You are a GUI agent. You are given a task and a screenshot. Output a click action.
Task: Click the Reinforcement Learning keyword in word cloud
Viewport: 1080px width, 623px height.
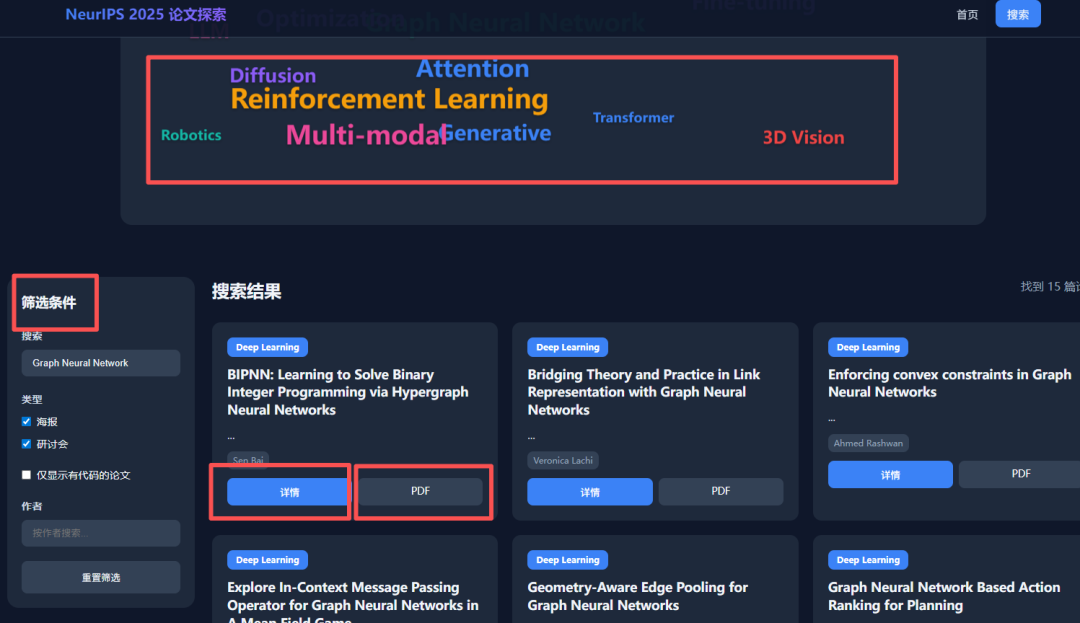coord(389,99)
